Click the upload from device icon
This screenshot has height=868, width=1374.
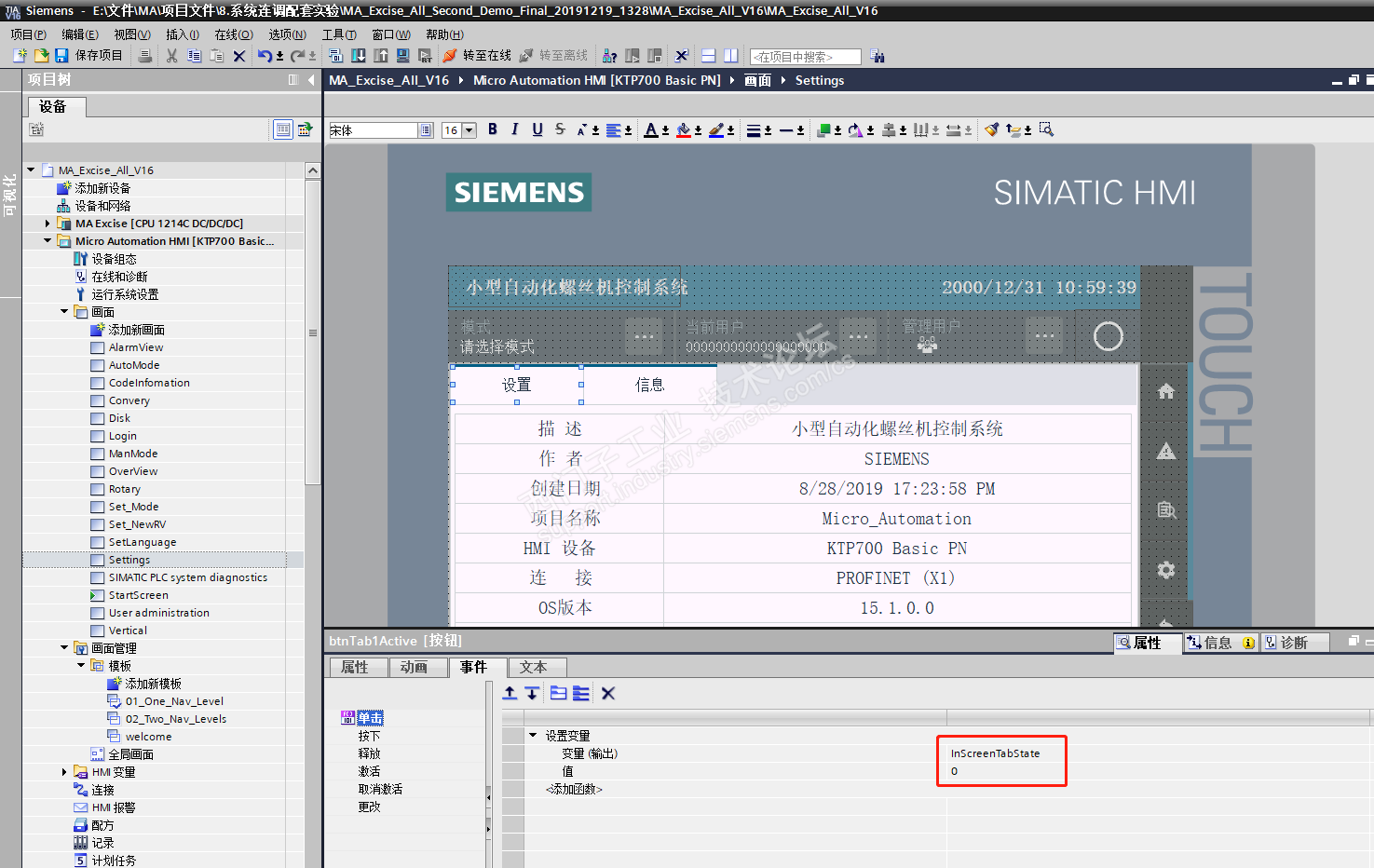coord(381,56)
